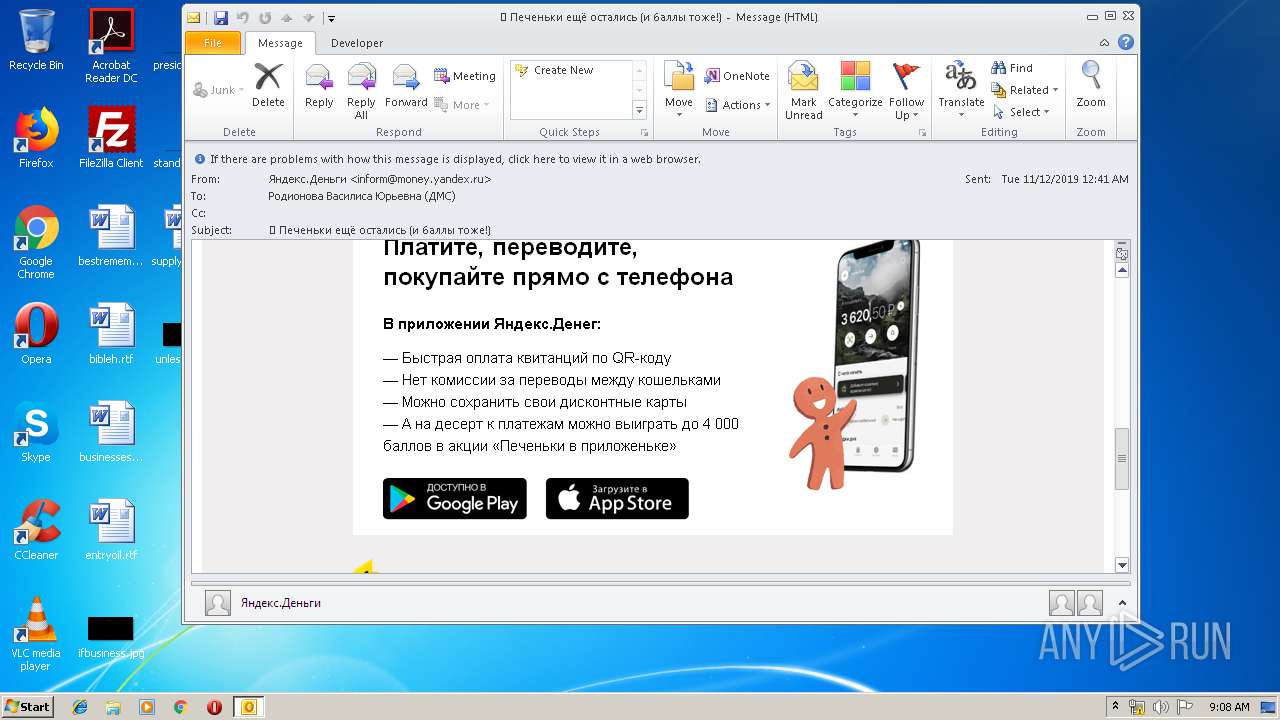This screenshot has height=720, width=1280.
Task: Click the view-in-browser info bar
Action: 455,159
